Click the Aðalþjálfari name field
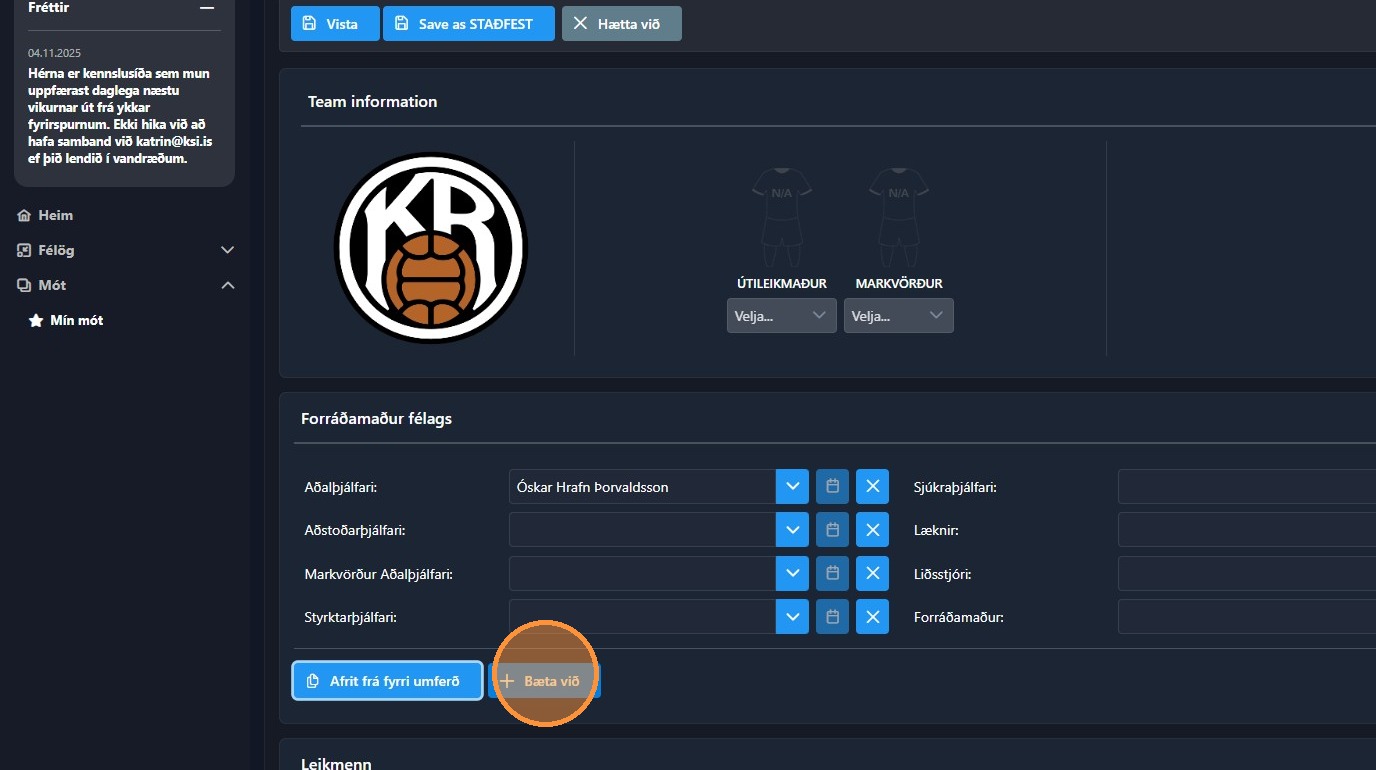Image resolution: width=1376 pixels, height=770 pixels. click(642, 487)
